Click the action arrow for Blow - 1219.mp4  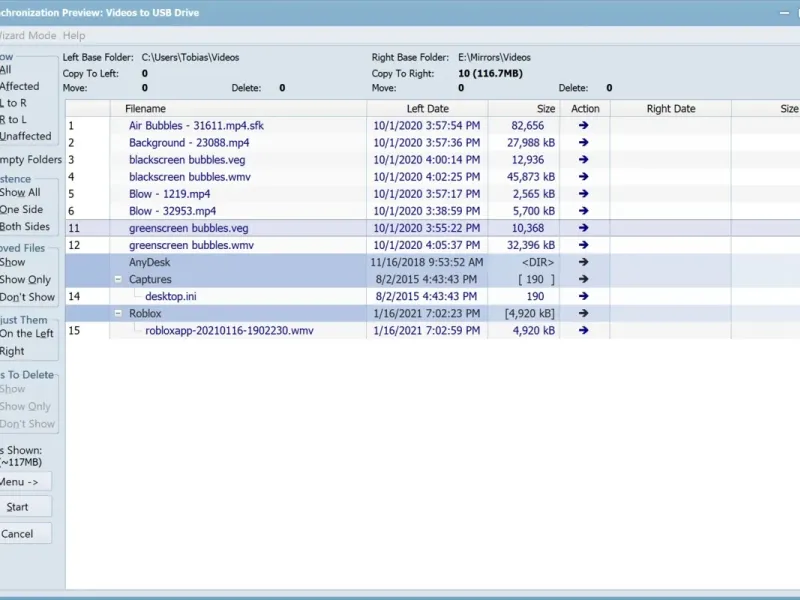[x=584, y=194]
